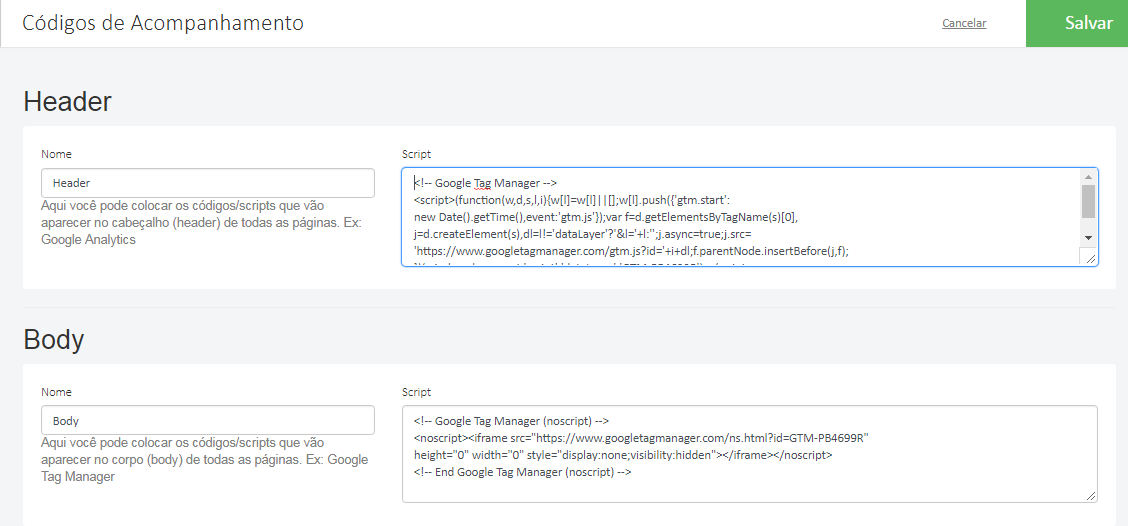
Task: Click the 'Códigos de Acompanhamento' page title
Action: pyautogui.click(x=163, y=23)
